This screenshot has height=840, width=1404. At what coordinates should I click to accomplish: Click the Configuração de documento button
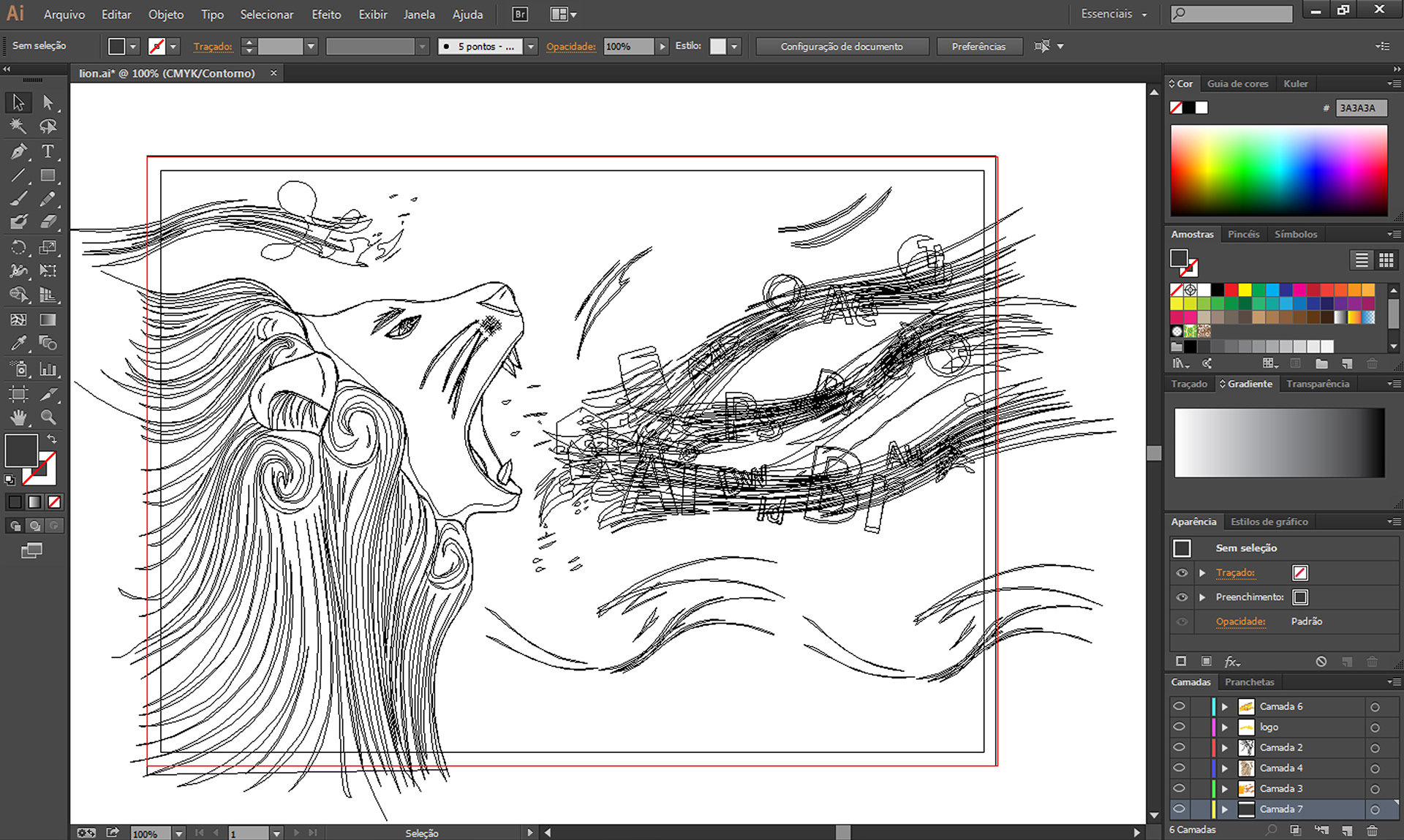pyautogui.click(x=841, y=46)
